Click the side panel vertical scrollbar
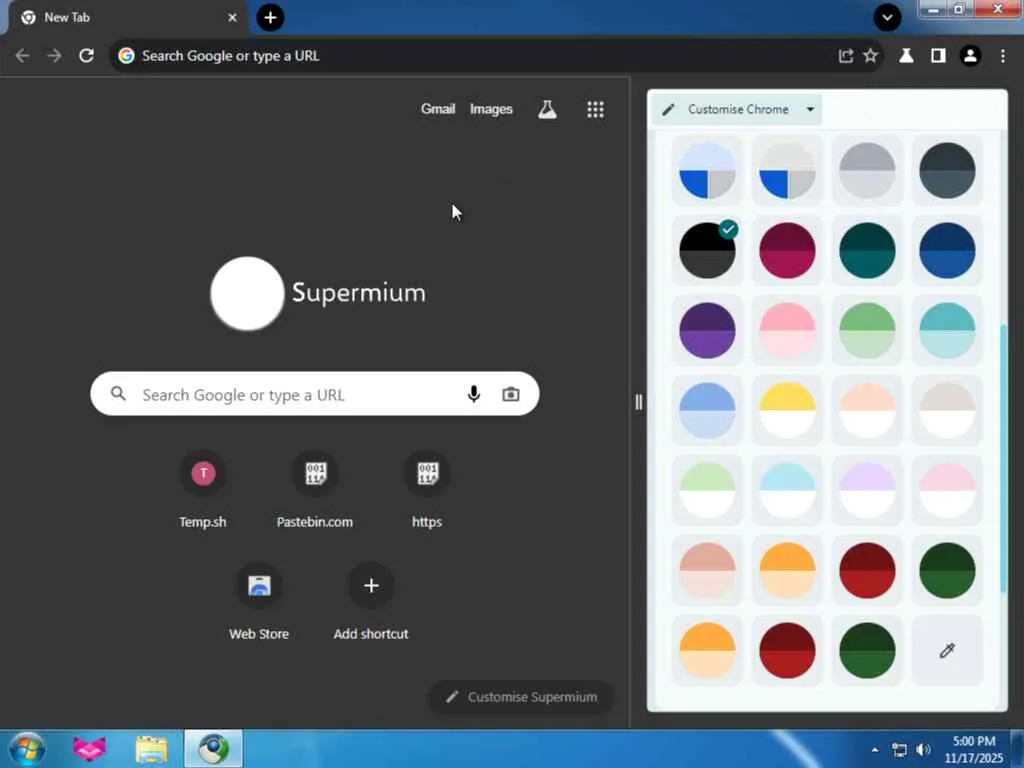1024x768 pixels. tap(1004, 457)
